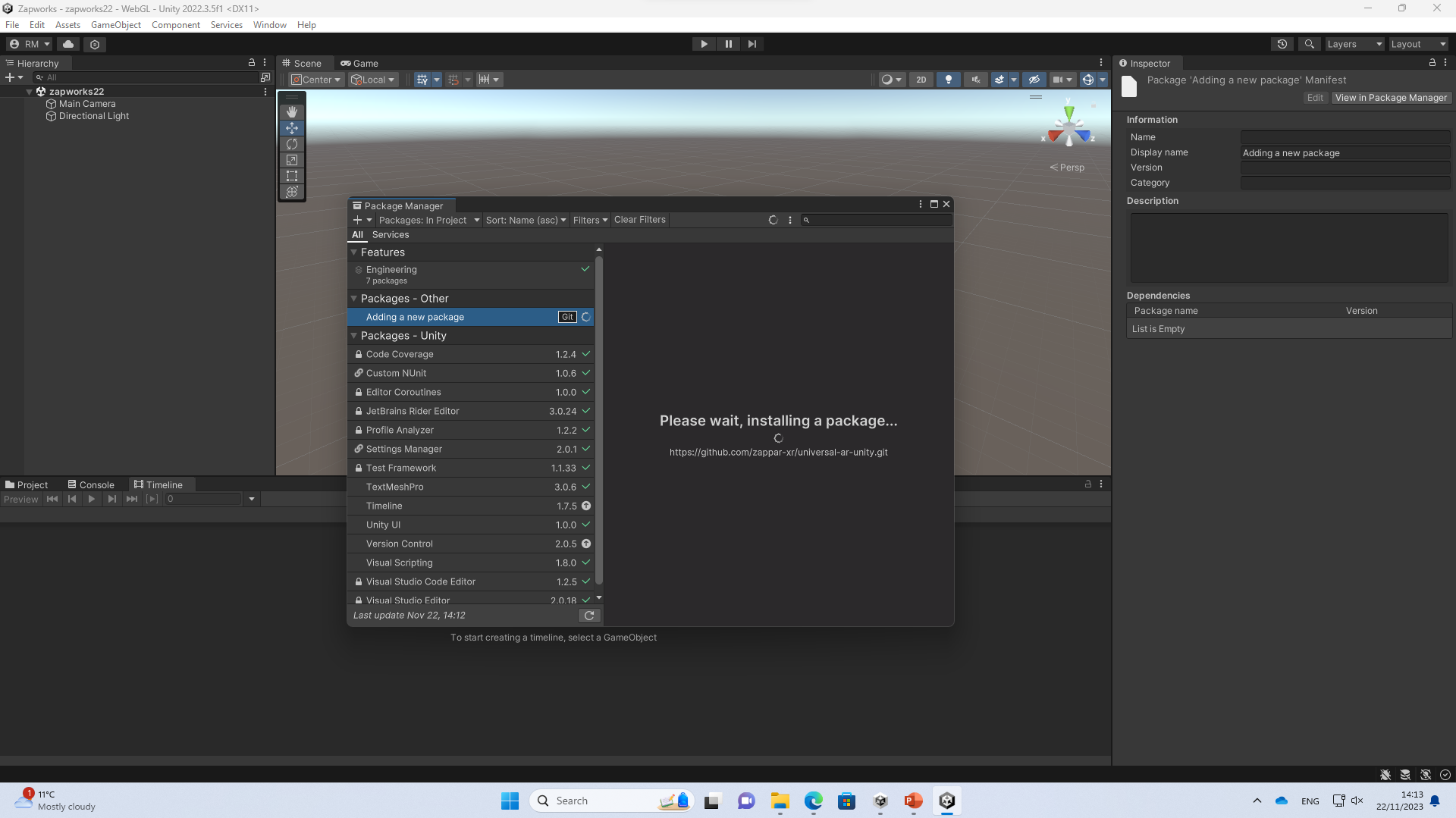Open PowerPoint from taskbar
Viewport: 1456px width, 818px height.
pyautogui.click(x=913, y=801)
